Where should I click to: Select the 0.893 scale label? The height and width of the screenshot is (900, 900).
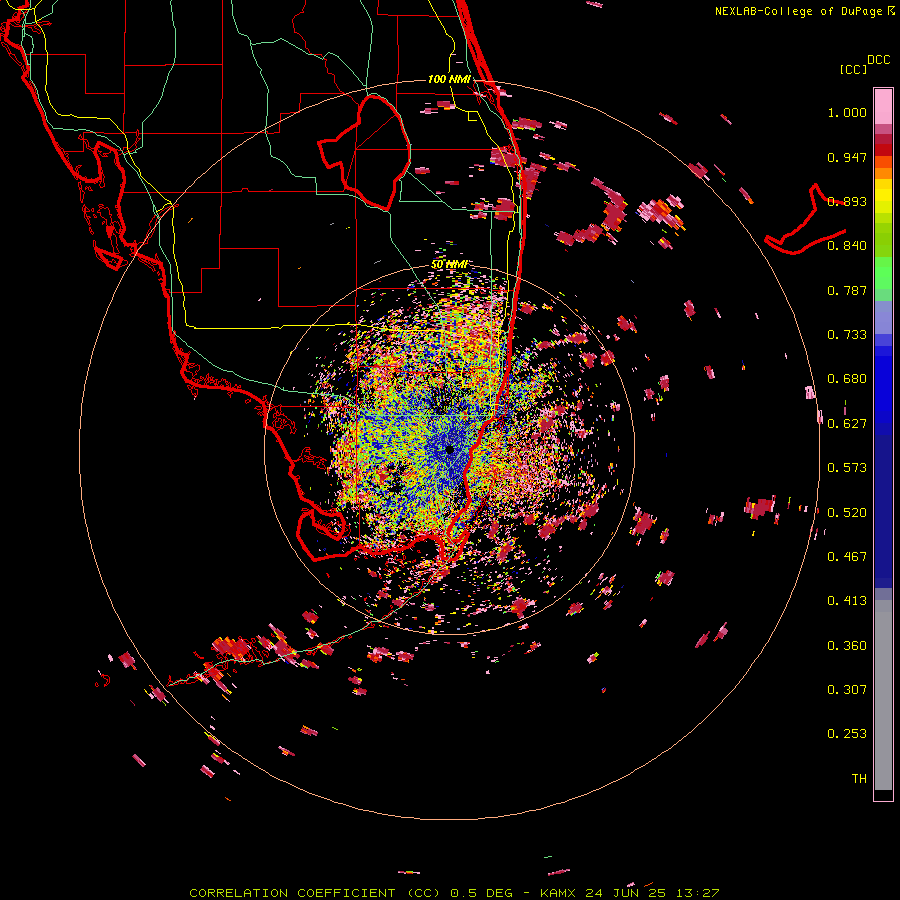pyautogui.click(x=847, y=201)
